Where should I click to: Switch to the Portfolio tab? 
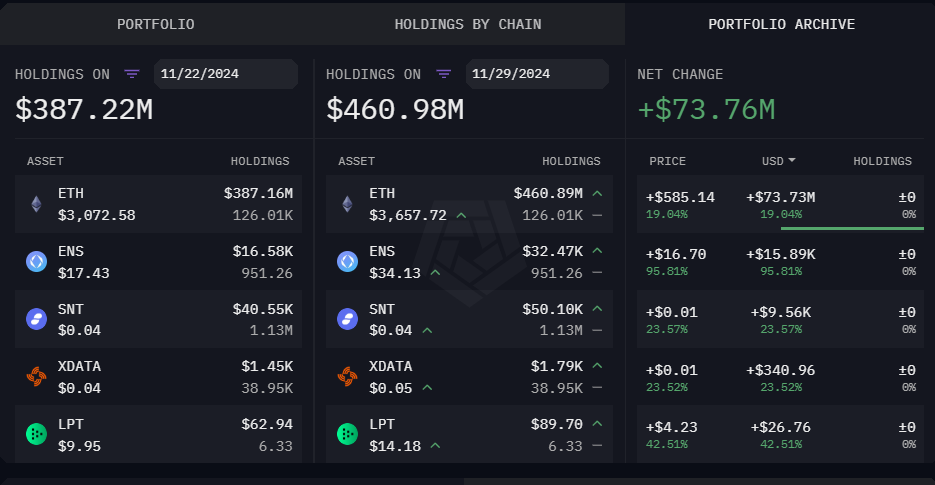point(156,24)
